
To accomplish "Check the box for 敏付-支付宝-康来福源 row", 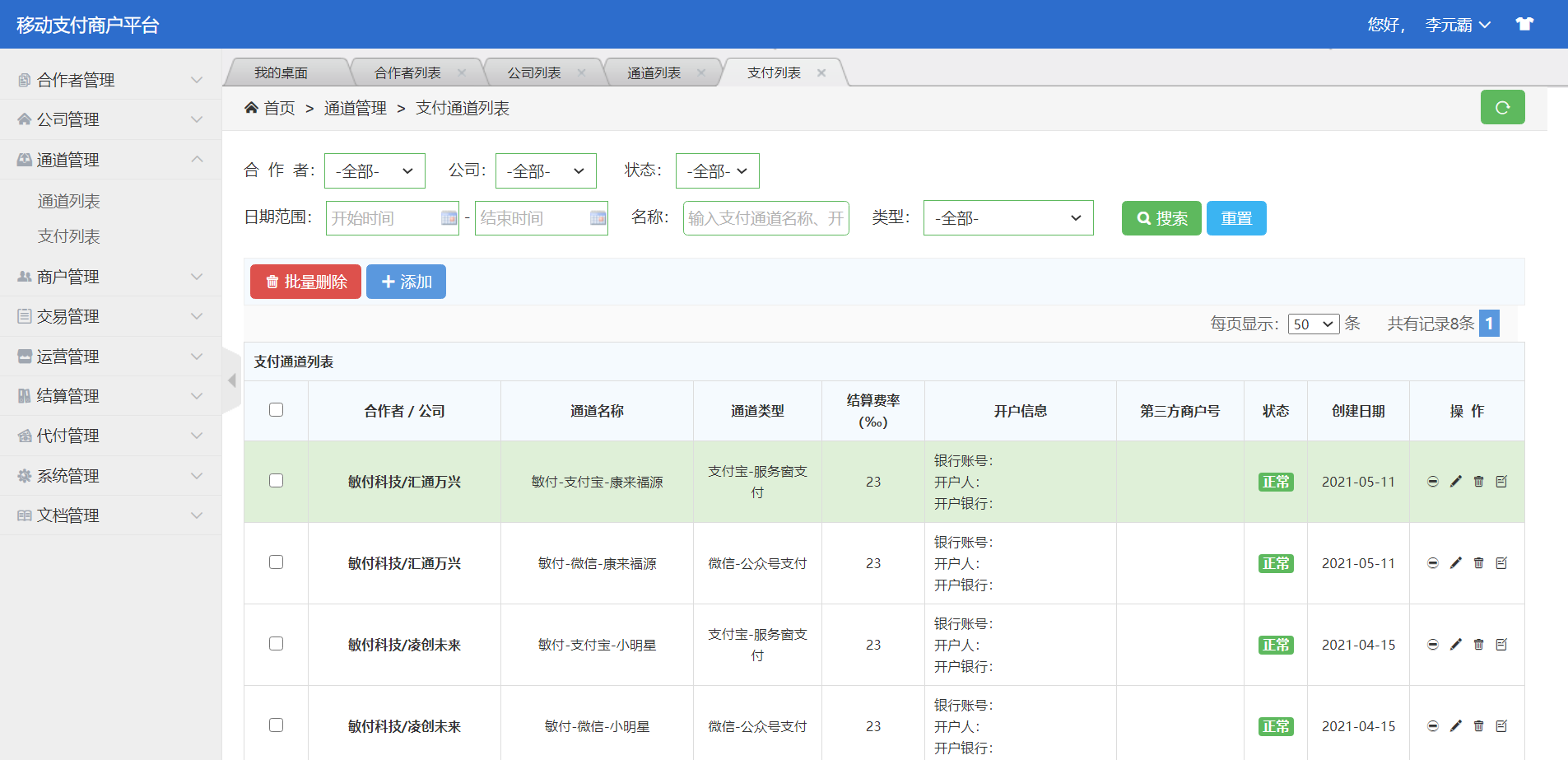I will click(276, 481).
